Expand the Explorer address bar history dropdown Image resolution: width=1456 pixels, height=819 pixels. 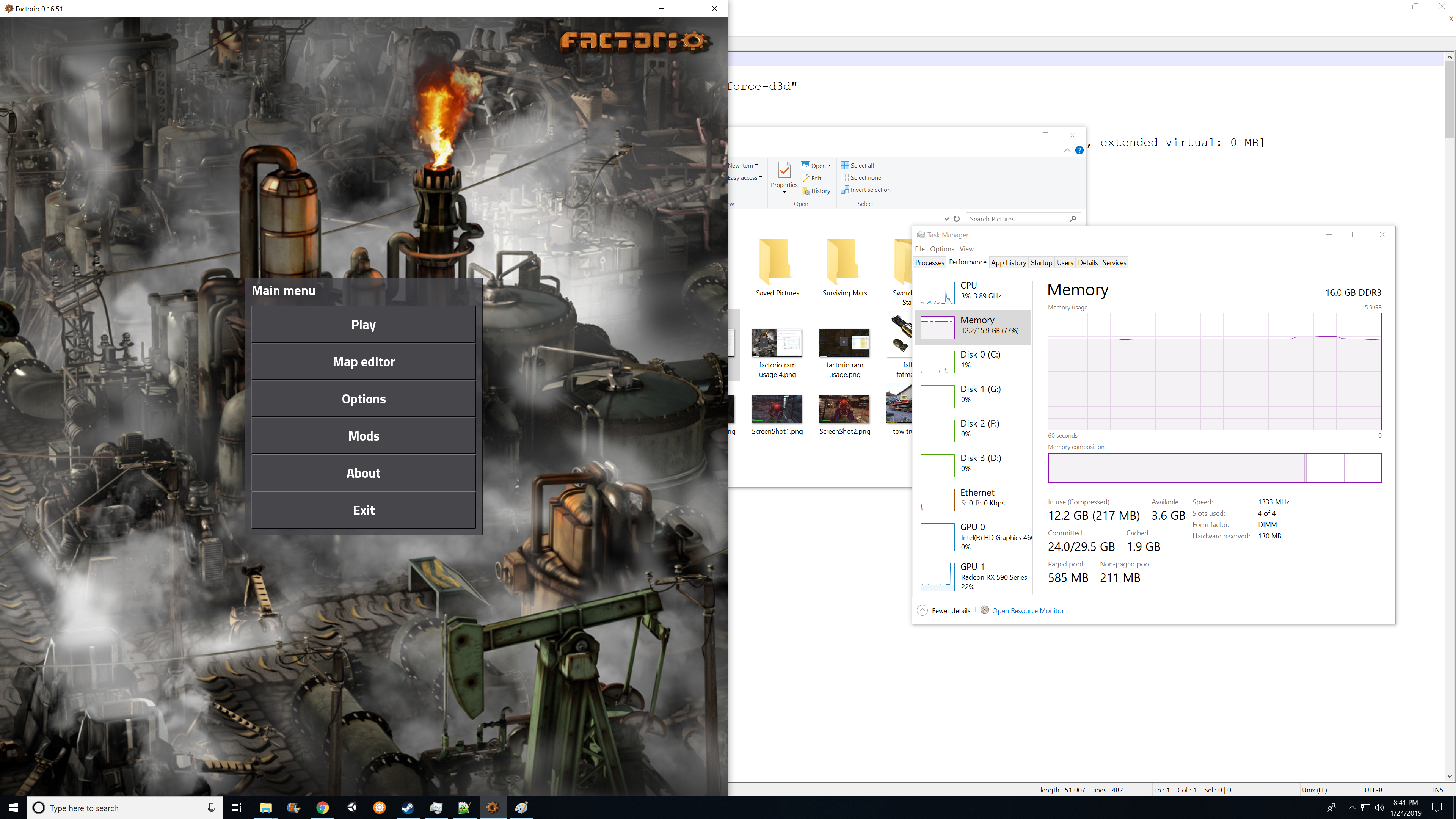tap(946, 219)
